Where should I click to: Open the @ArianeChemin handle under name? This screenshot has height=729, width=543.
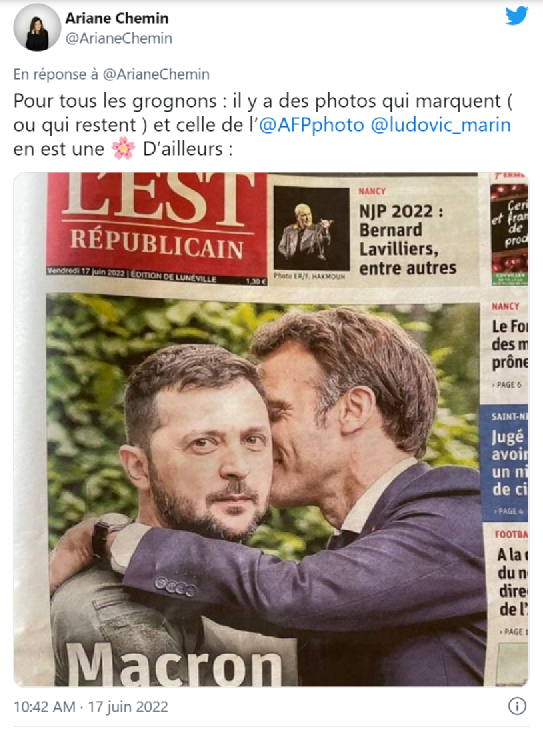coord(119,38)
